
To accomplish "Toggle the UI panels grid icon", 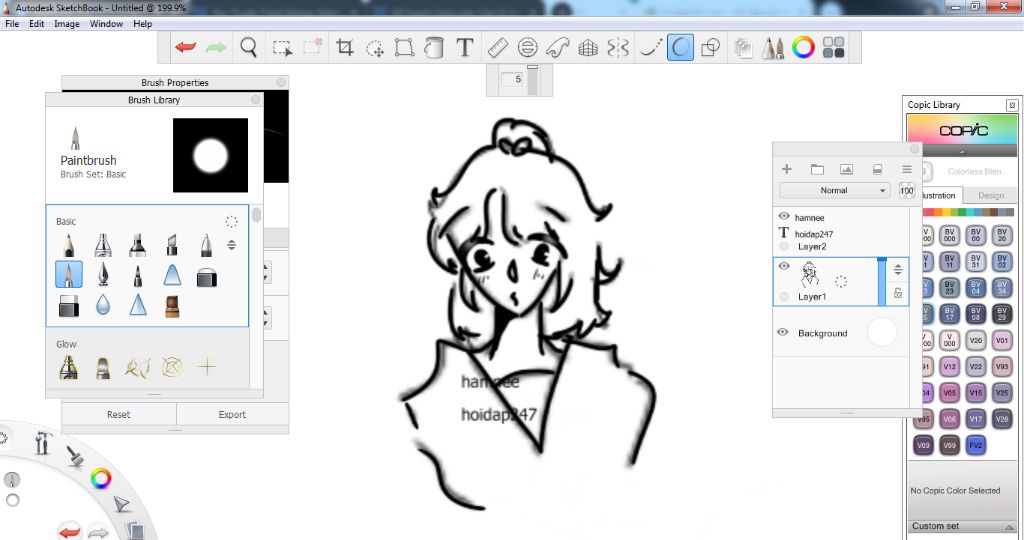I will pyautogui.click(x=833, y=47).
